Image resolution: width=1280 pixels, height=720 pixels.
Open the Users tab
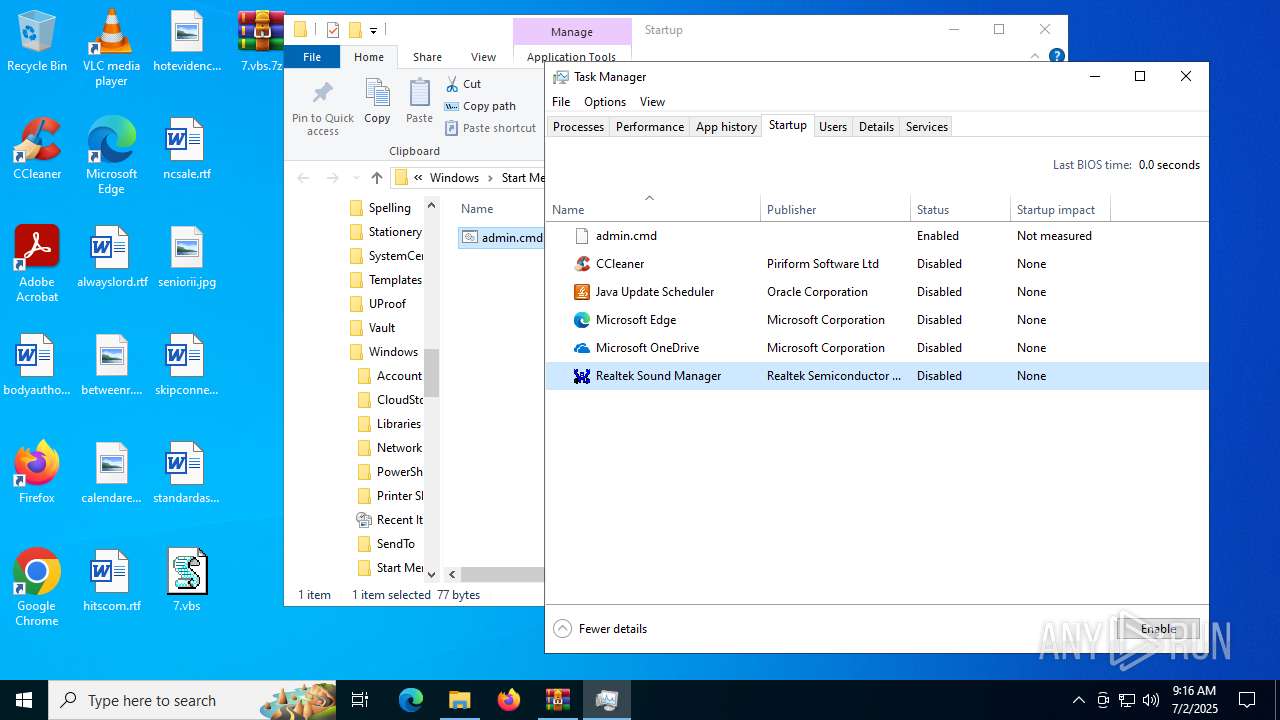click(833, 127)
